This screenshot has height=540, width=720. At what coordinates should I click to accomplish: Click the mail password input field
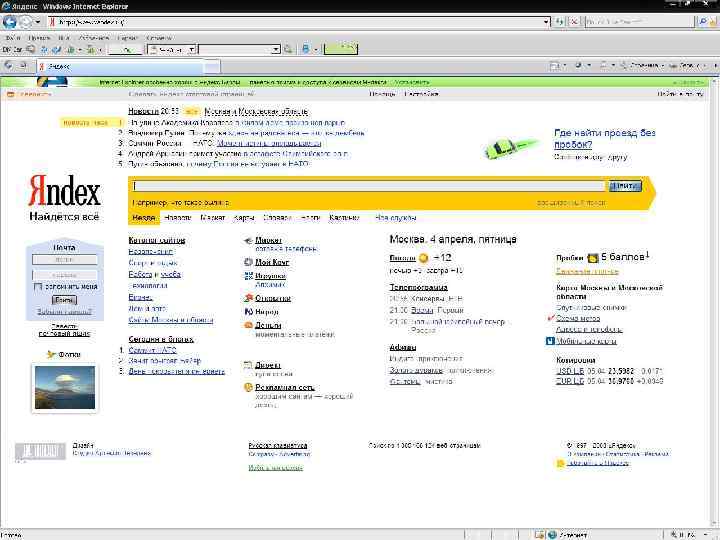coord(65,275)
